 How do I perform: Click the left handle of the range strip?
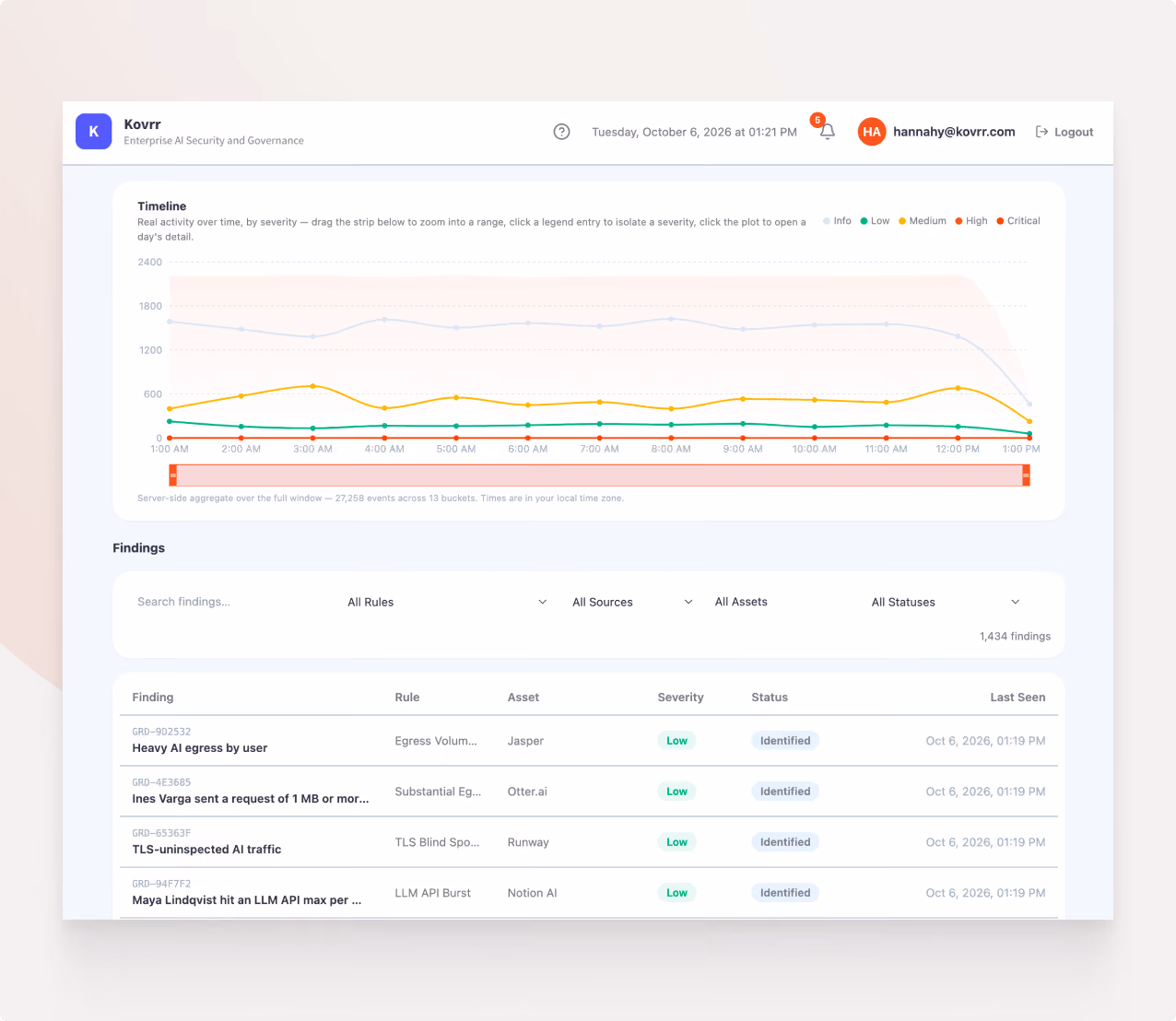[x=172, y=475]
